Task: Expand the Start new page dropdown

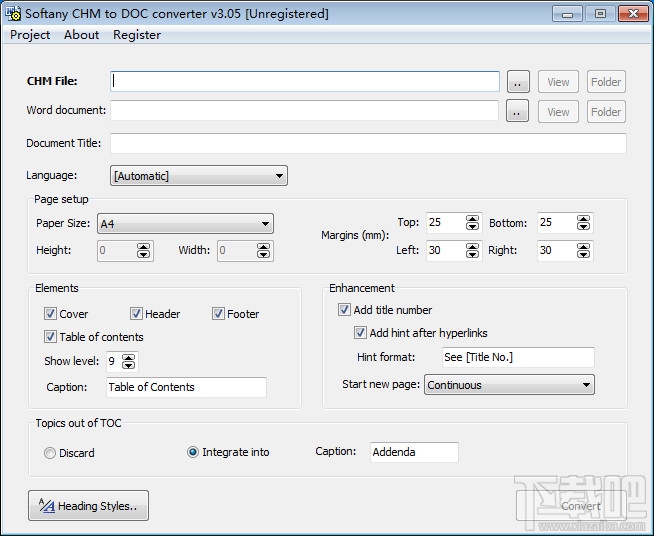Action: coord(509,385)
